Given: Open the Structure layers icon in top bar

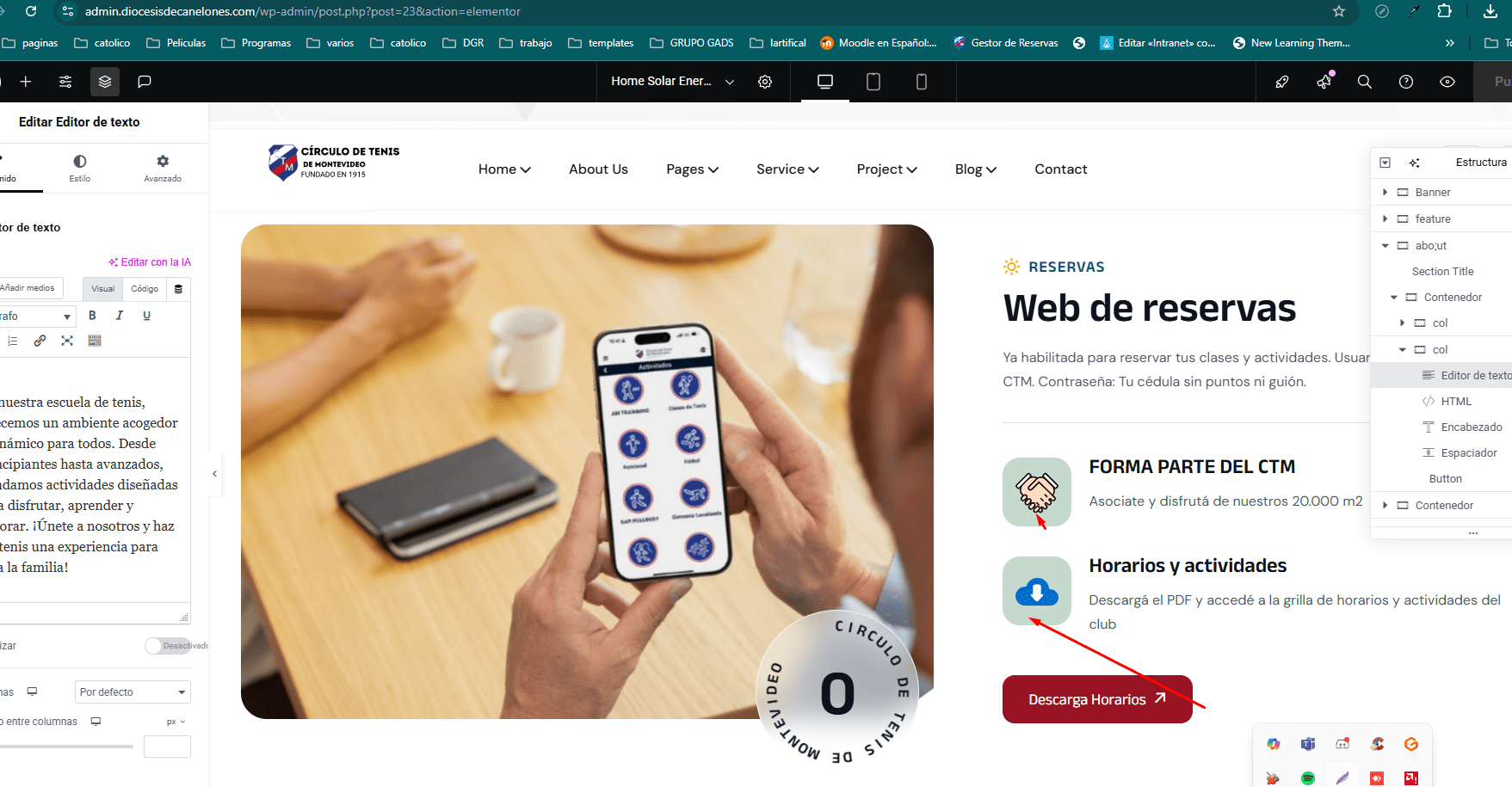Looking at the screenshot, I should (x=105, y=82).
